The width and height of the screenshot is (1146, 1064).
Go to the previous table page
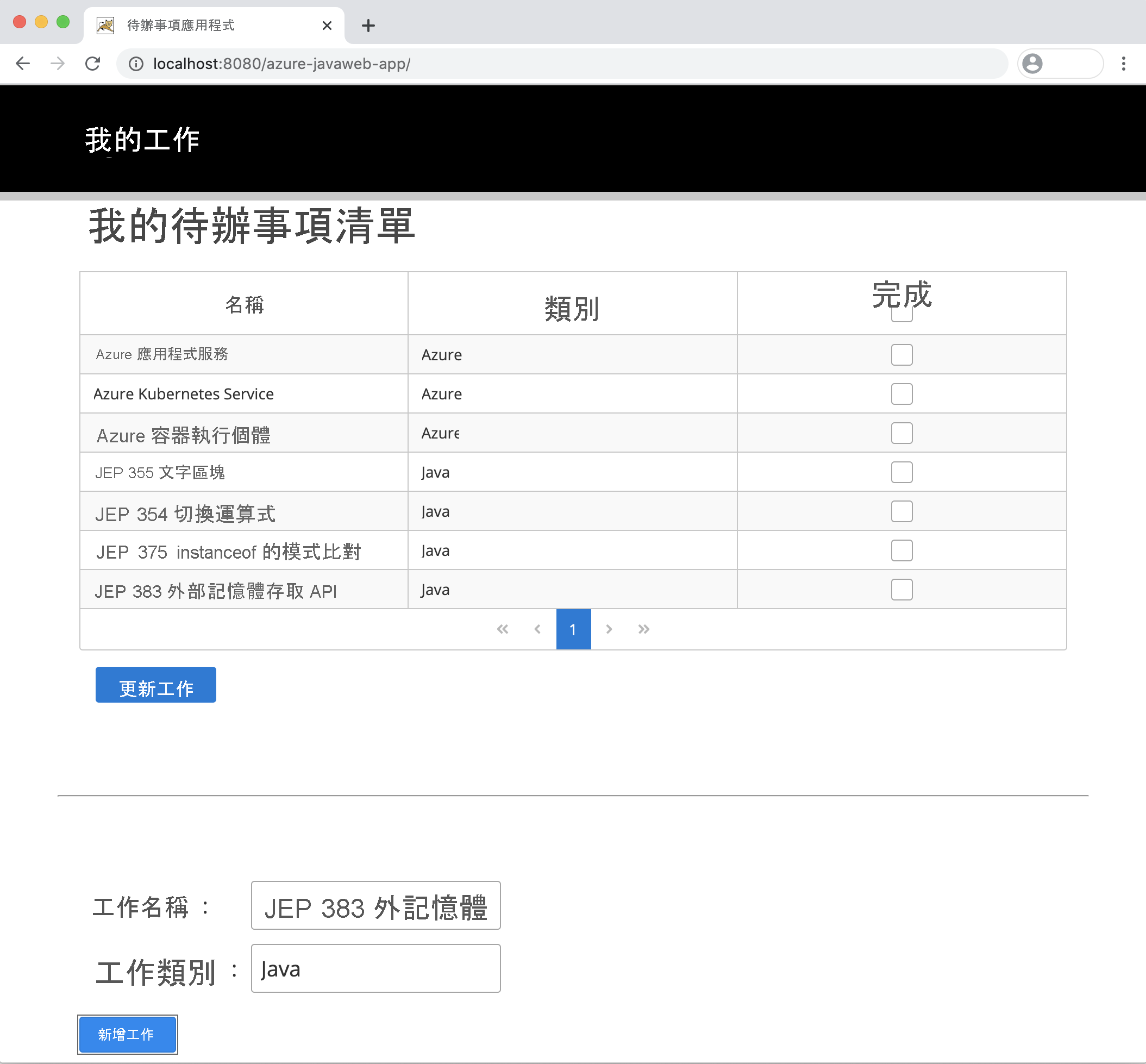[537, 629]
